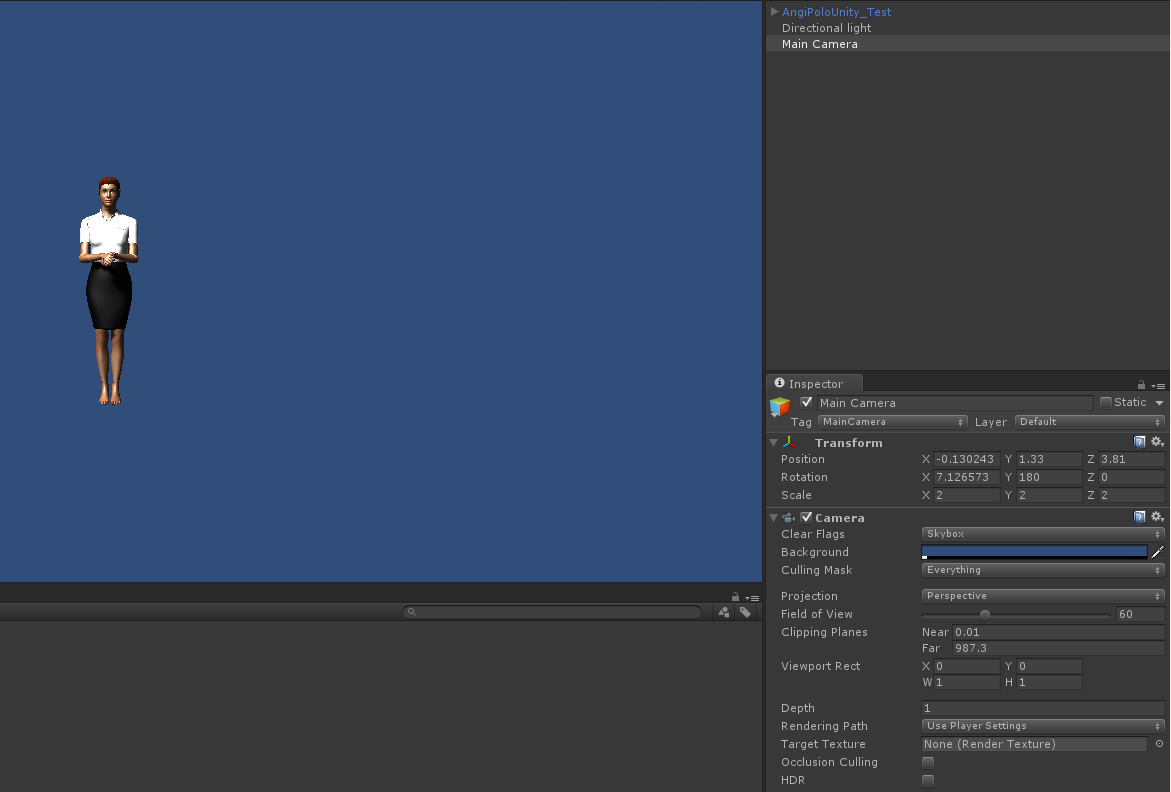The width and height of the screenshot is (1171, 792).
Task: Click the filter by label icon near search bar
Action: pos(745,612)
